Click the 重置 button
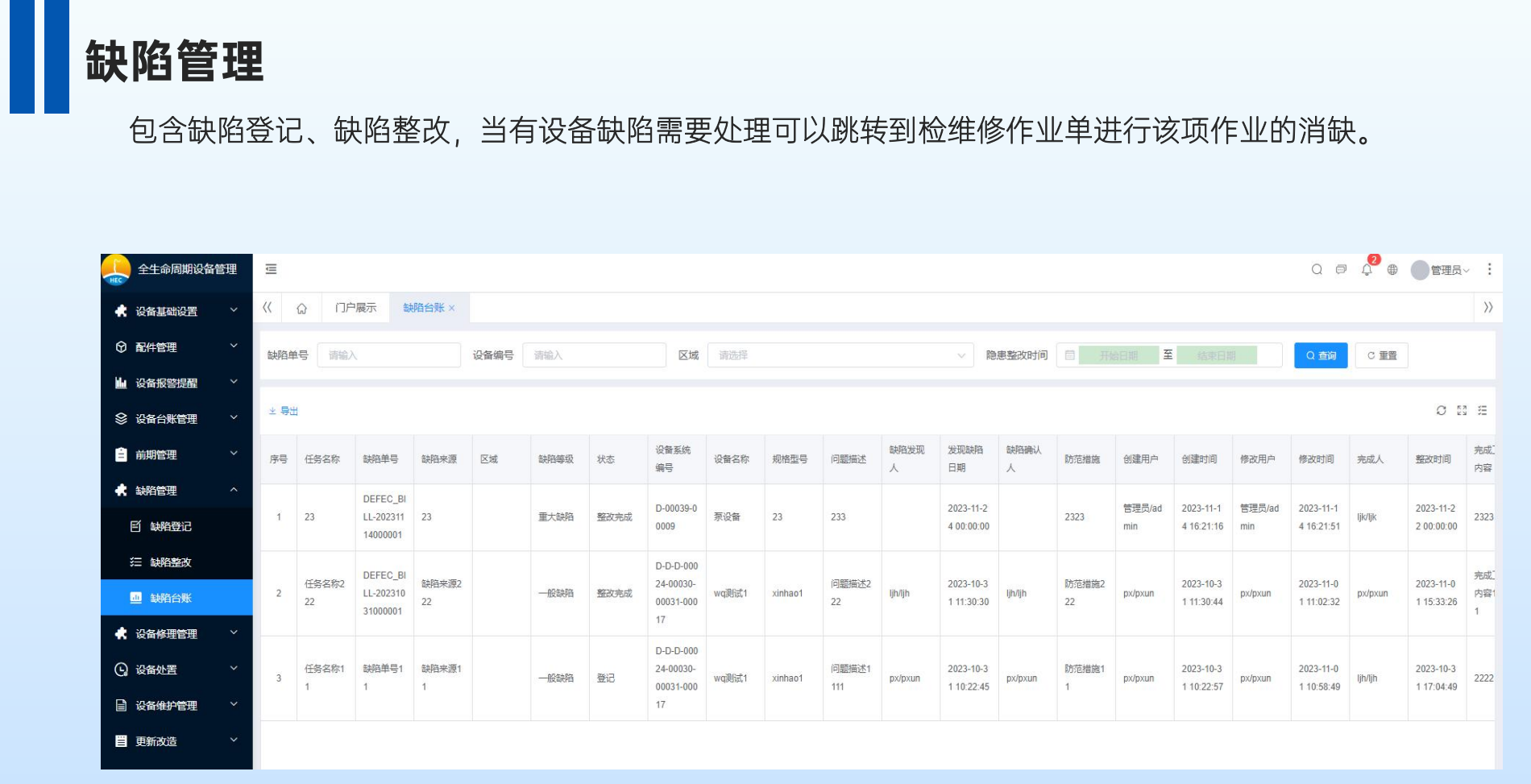 pyautogui.click(x=1382, y=355)
